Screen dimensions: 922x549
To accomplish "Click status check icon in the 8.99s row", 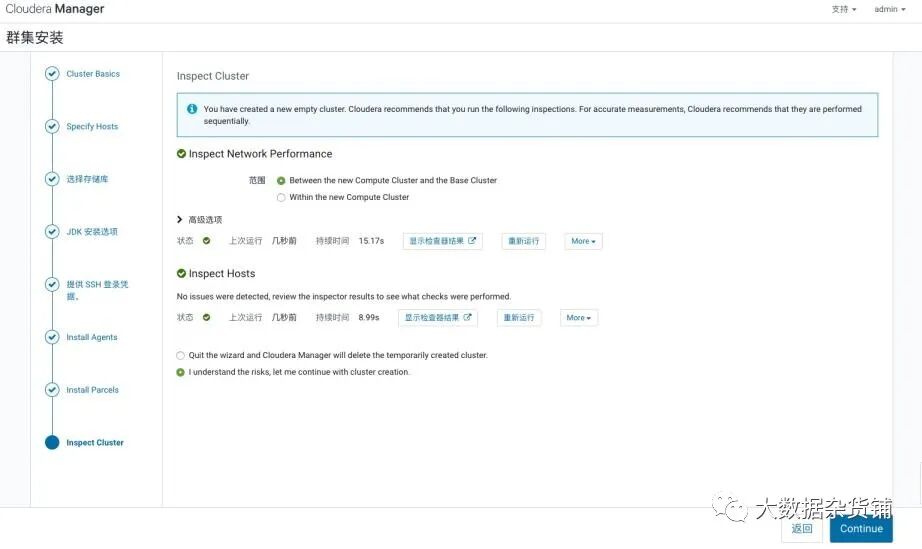I will coord(206,317).
